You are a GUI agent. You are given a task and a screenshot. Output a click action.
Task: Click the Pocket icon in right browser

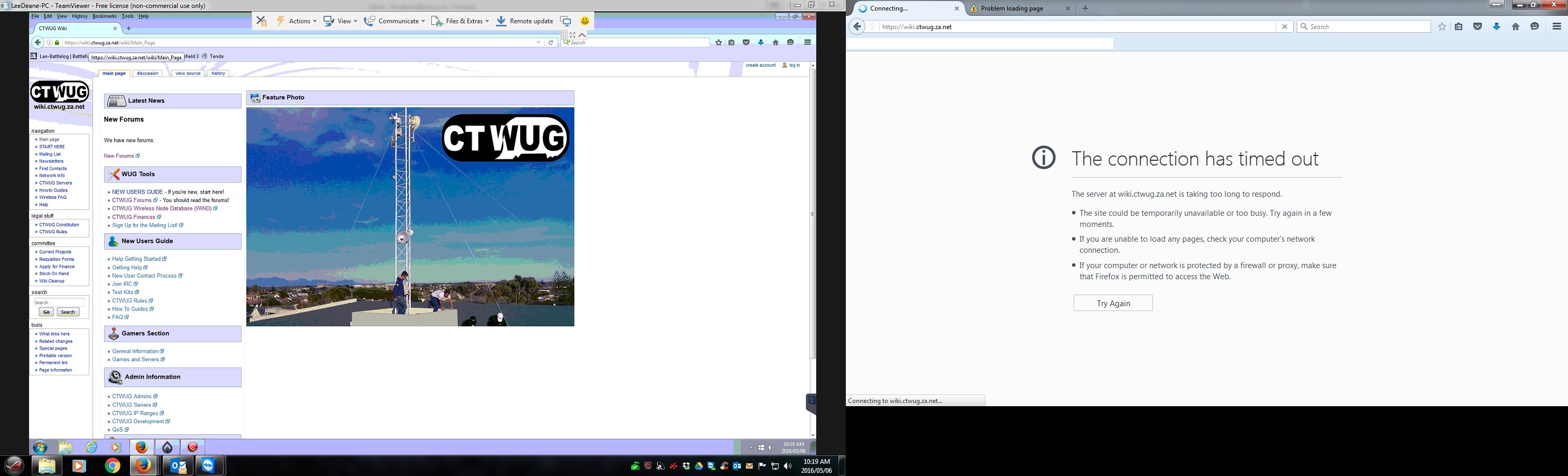1477,27
